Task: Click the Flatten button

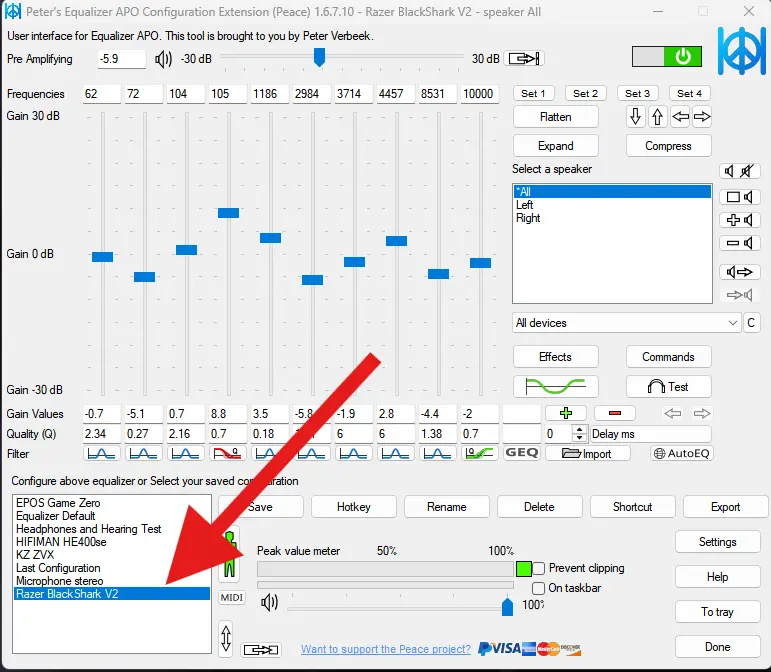Action: pyautogui.click(x=556, y=117)
